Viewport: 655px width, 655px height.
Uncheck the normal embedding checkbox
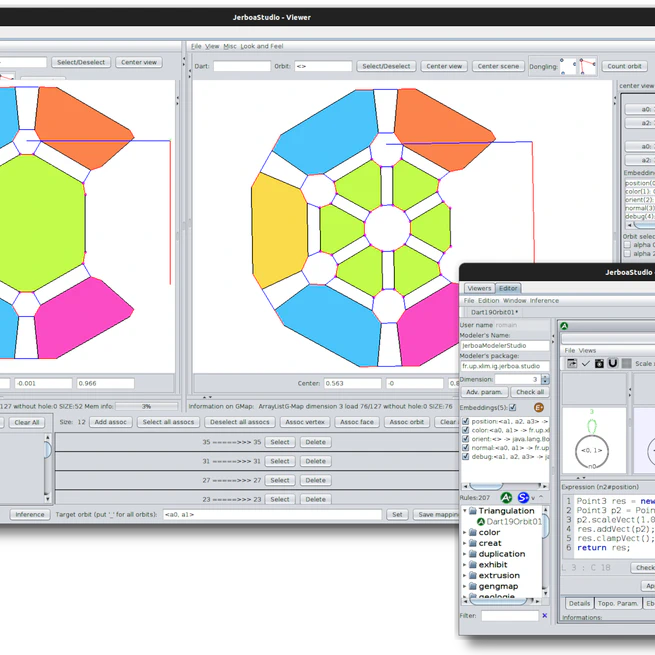pos(466,447)
